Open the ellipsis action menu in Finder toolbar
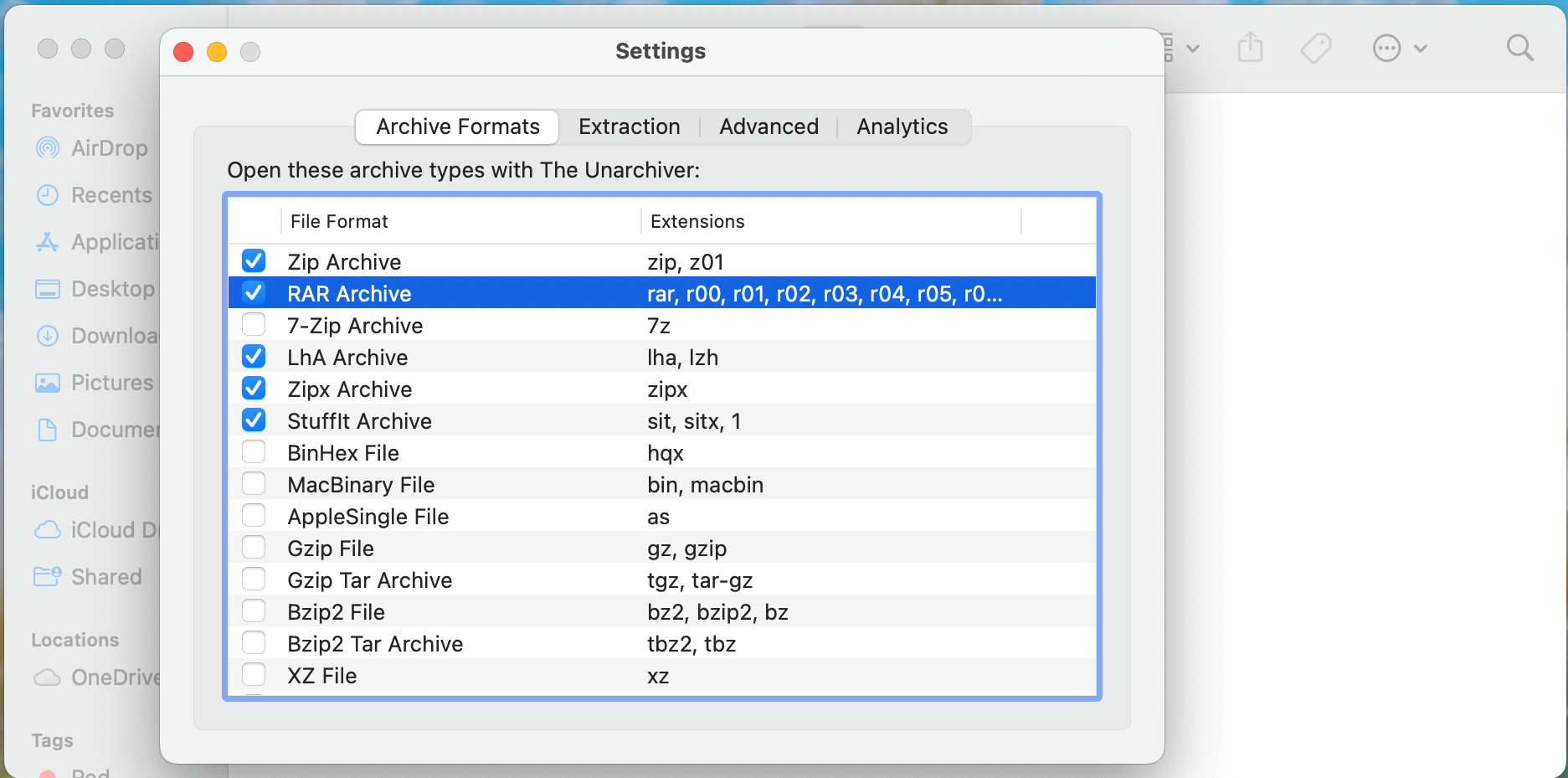1568x778 pixels. click(1387, 49)
